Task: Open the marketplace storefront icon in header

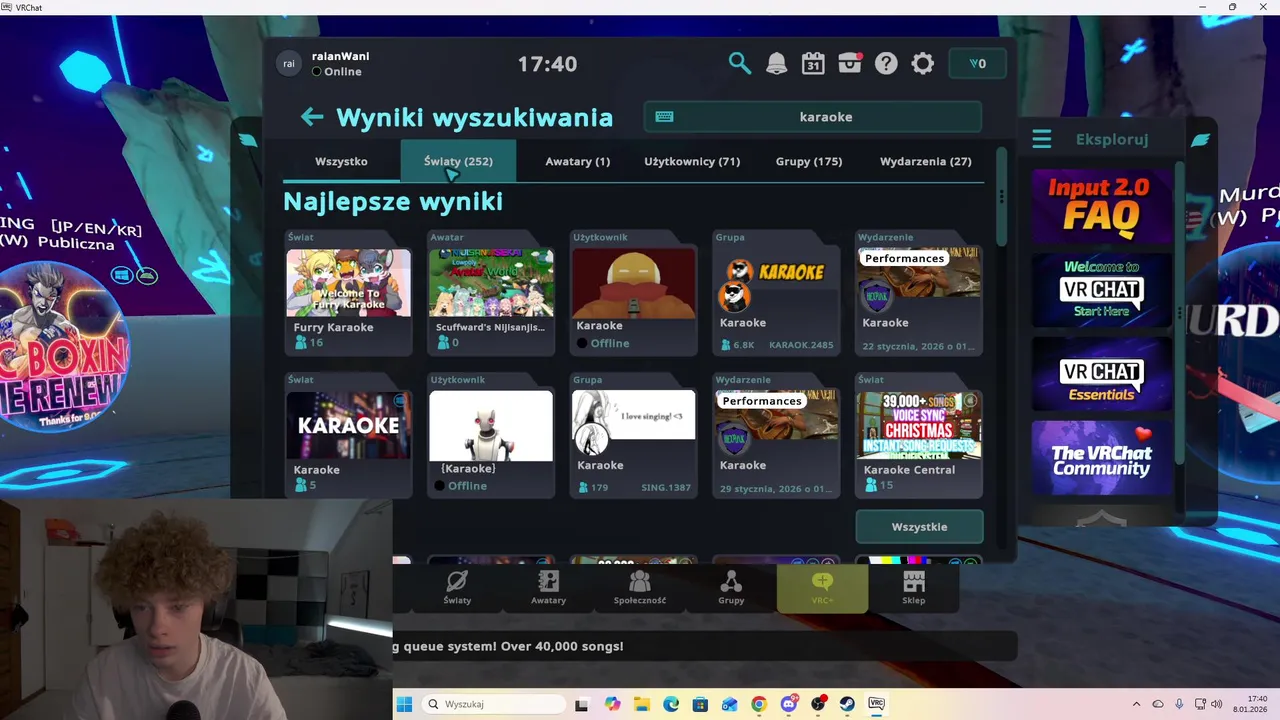Action: (850, 64)
